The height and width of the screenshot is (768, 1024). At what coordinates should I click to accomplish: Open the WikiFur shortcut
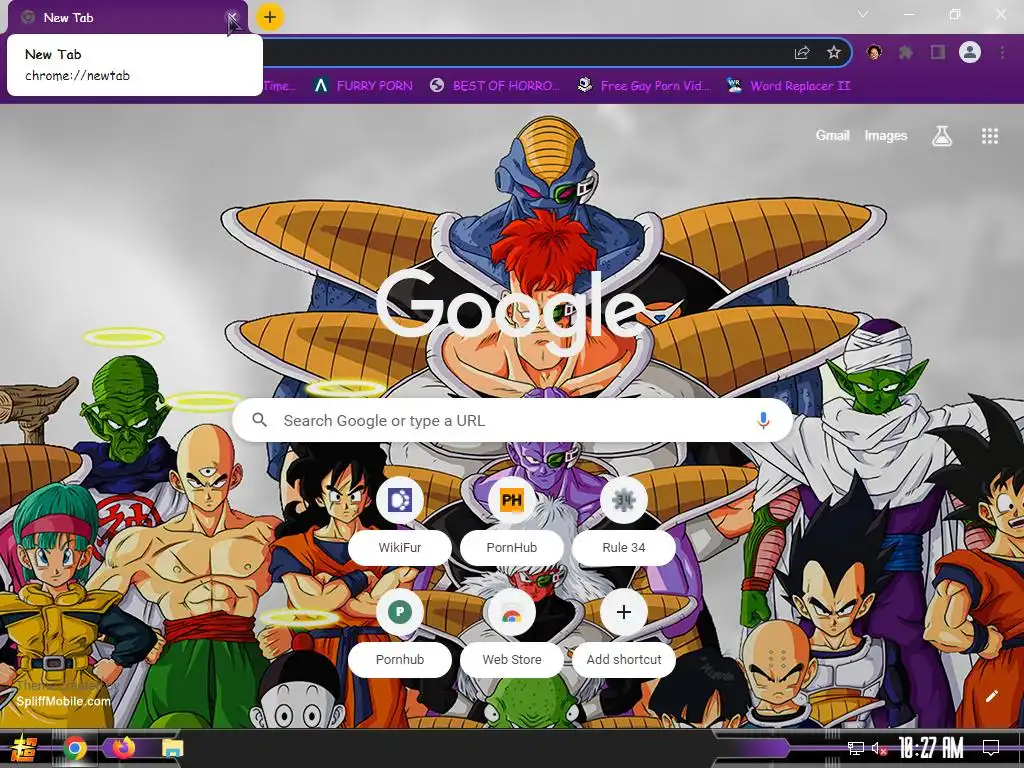[400, 520]
